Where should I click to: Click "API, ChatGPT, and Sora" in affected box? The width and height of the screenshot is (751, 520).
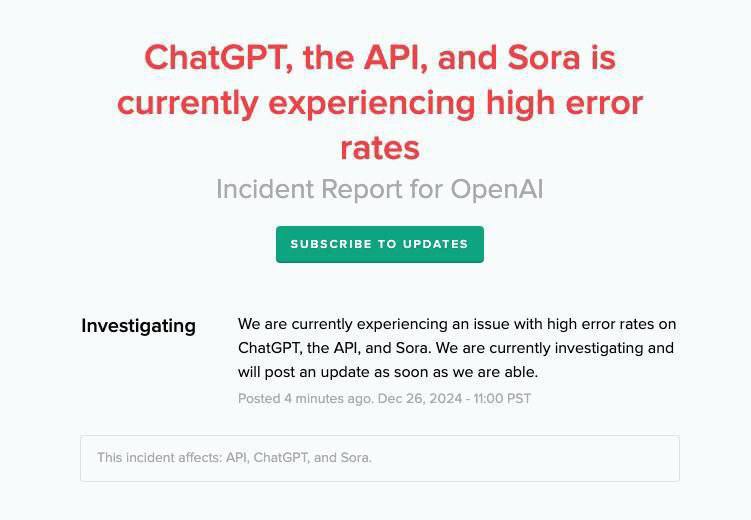298,458
